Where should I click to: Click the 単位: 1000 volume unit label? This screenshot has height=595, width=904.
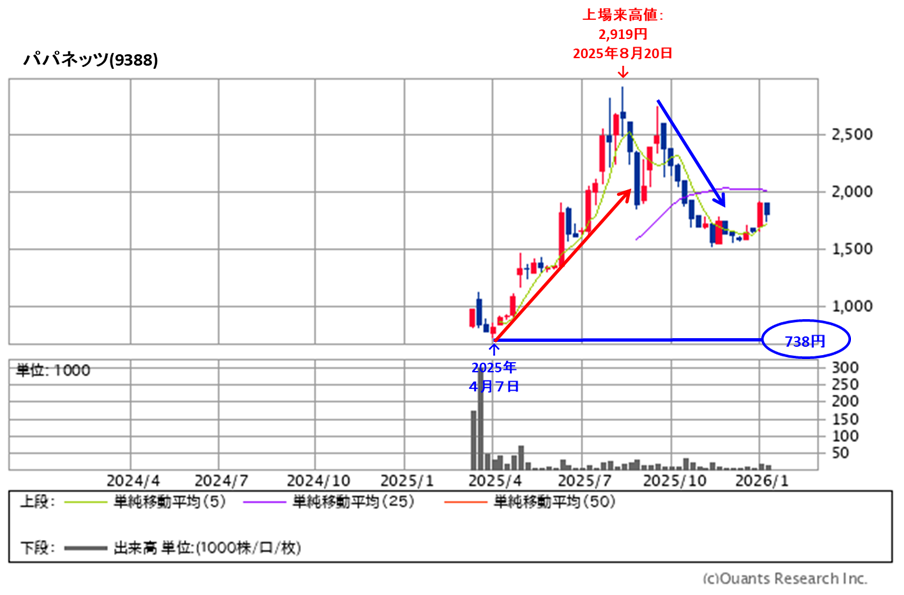tap(53, 370)
